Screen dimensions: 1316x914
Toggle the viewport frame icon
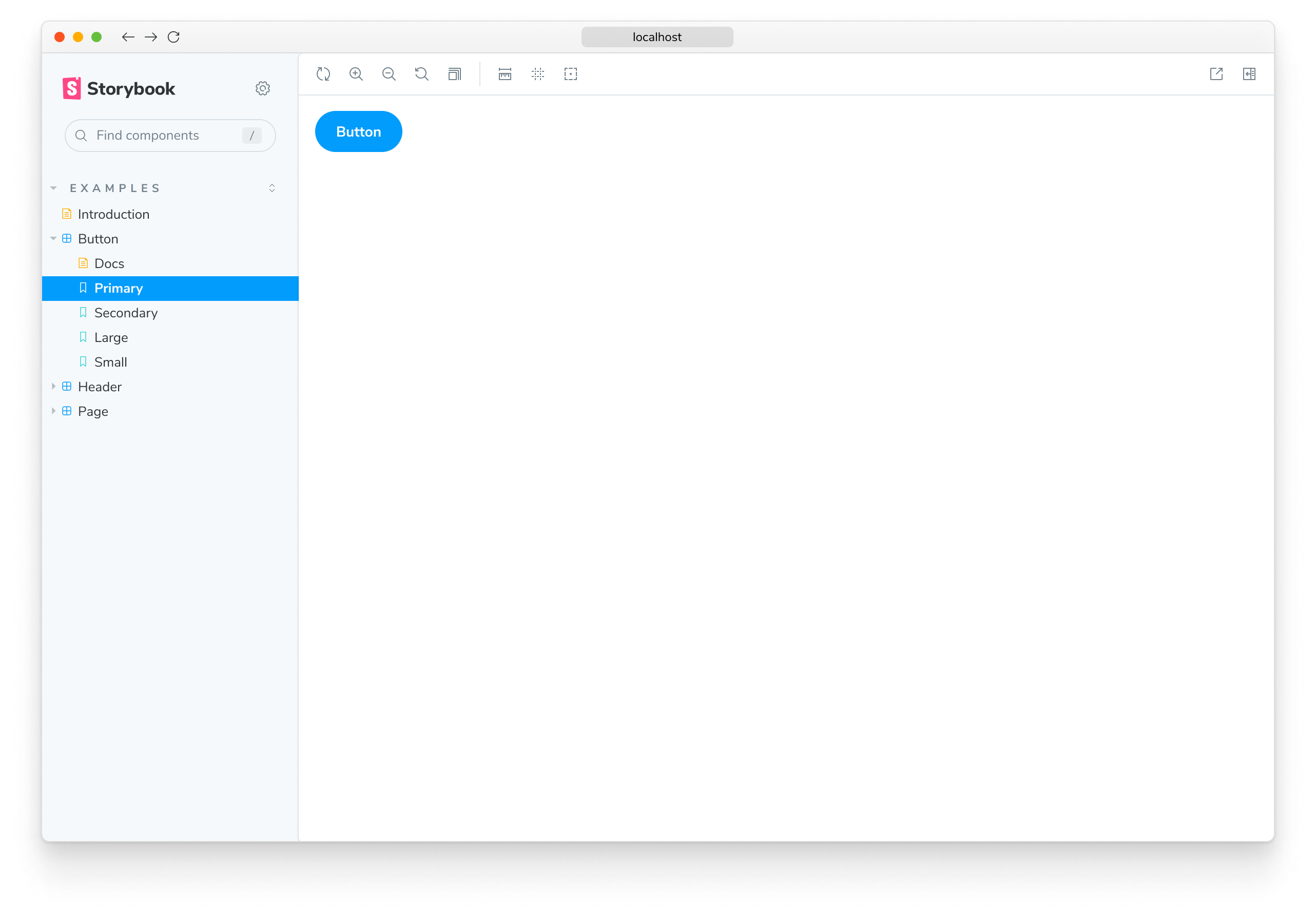coord(454,74)
